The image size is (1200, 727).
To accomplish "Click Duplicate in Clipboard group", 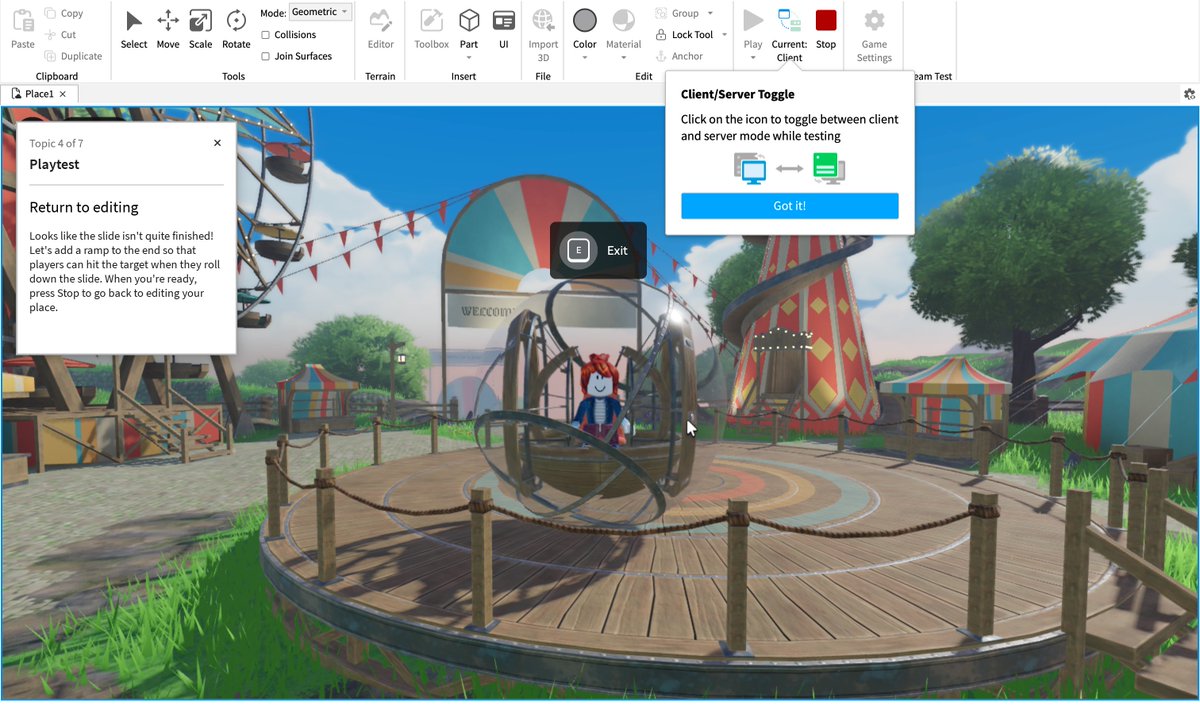I will click(x=73, y=56).
